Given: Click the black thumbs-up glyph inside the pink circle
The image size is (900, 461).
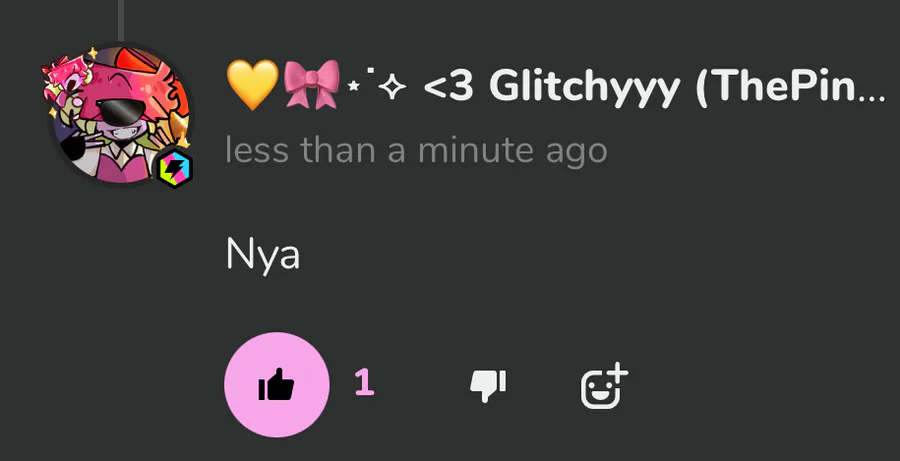Looking at the screenshot, I should point(277,384).
